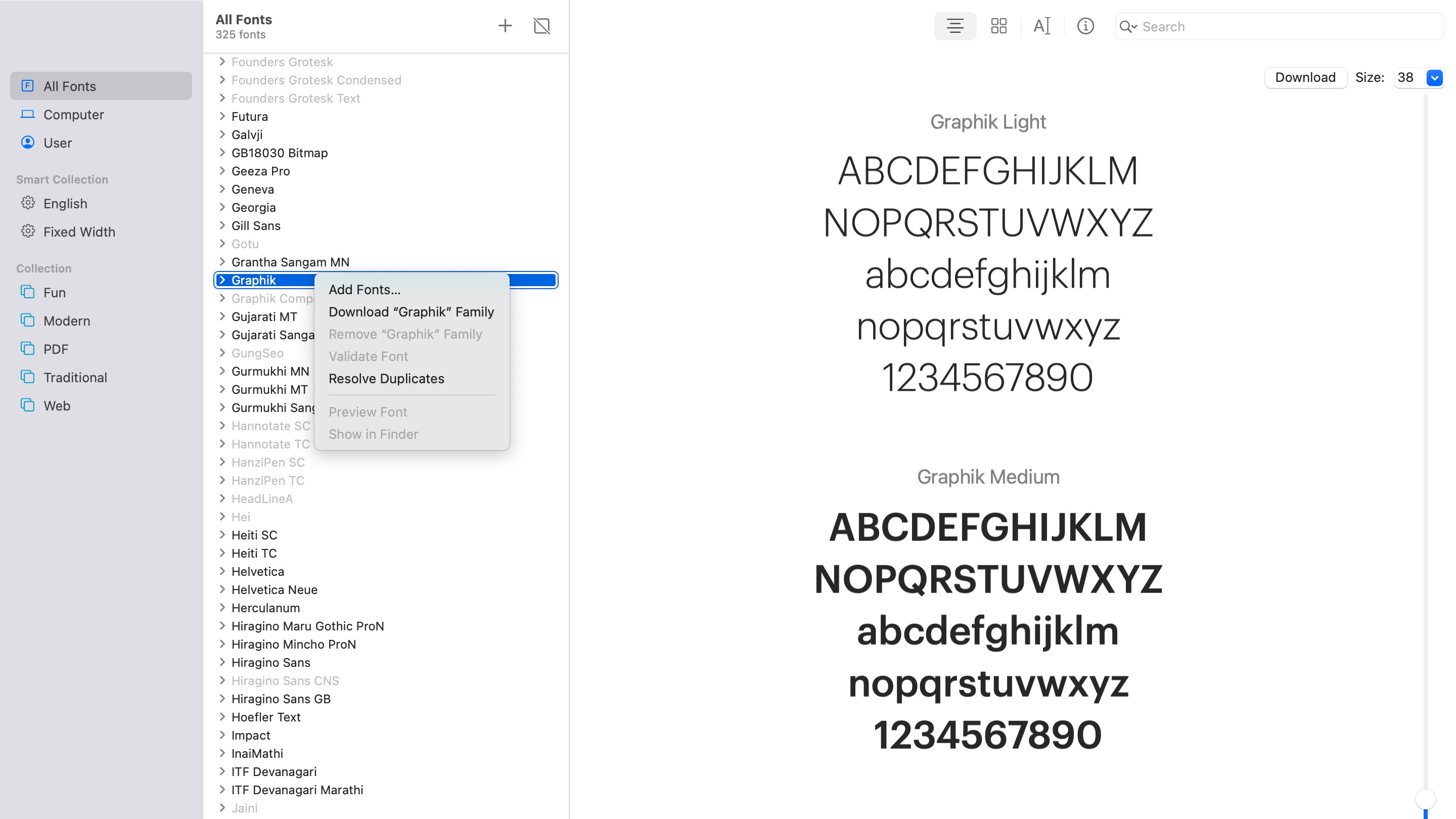The image size is (1456, 819).
Task: Expand the selected Graphik family chevron
Action: point(222,280)
